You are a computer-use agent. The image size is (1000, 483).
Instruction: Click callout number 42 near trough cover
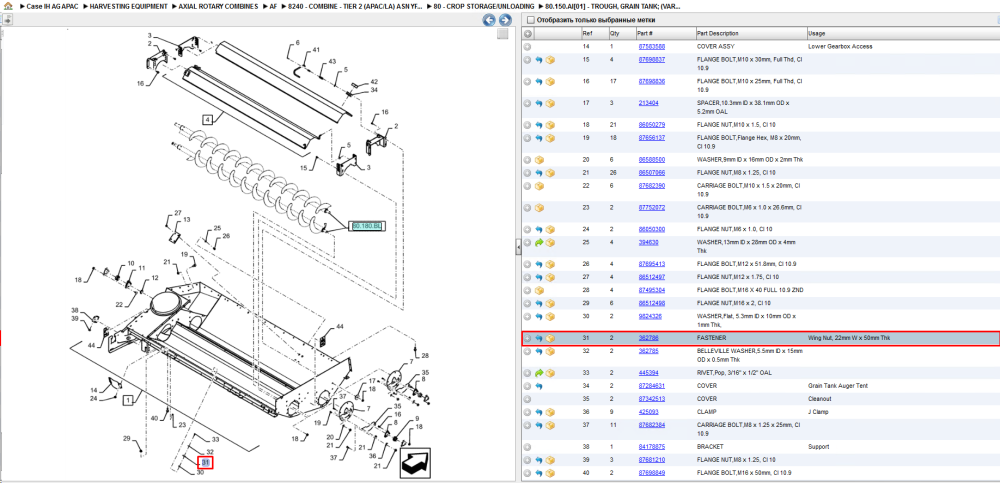[374, 82]
